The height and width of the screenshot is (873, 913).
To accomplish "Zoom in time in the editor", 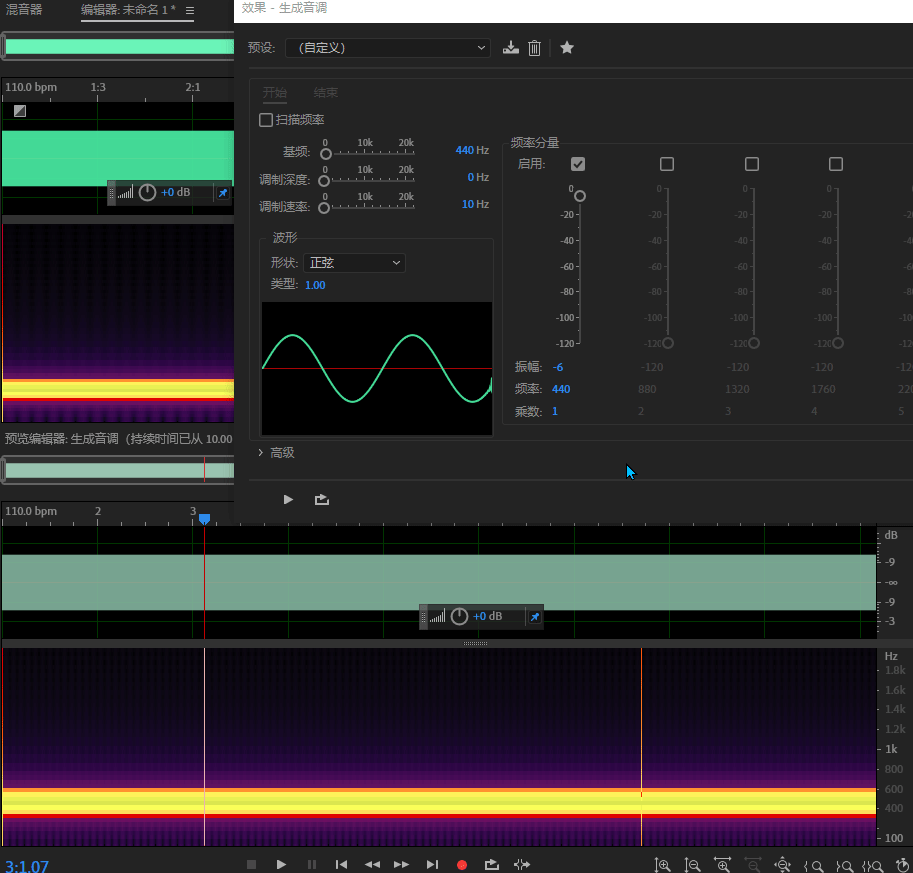I will pyautogui.click(x=723, y=865).
